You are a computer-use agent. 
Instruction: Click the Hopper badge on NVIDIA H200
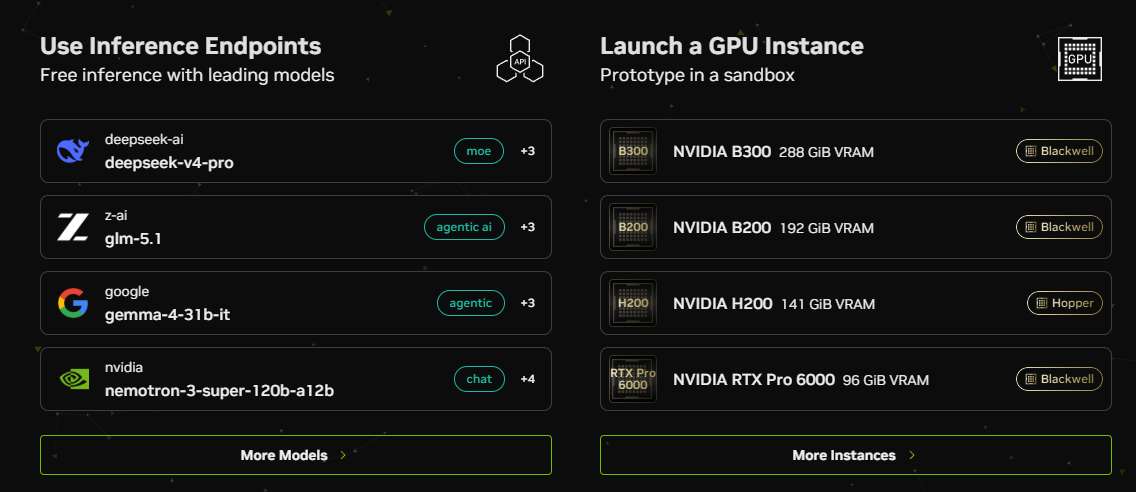[x=1064, y=303]
